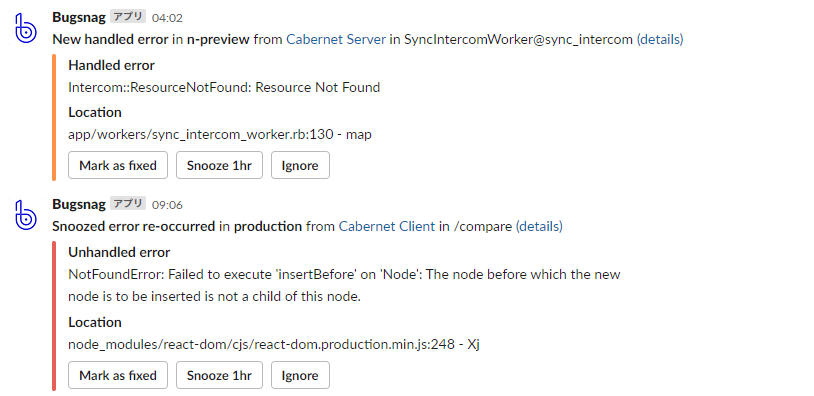This screenshot has width=814, height=396.
Task: Snooze the Intercom handled error for 1hr
Action: pos(219,165)
